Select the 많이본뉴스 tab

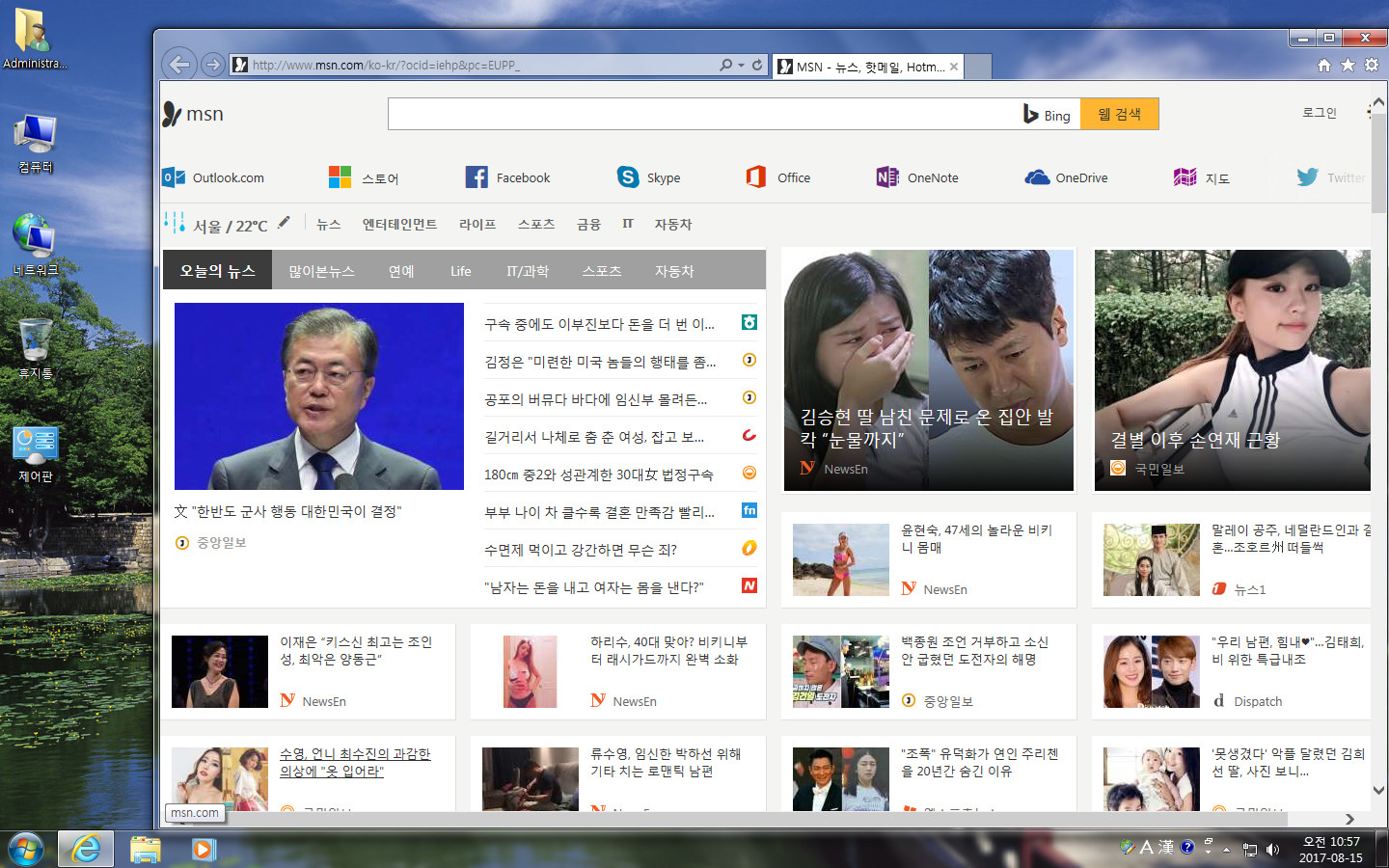[321, 271]
